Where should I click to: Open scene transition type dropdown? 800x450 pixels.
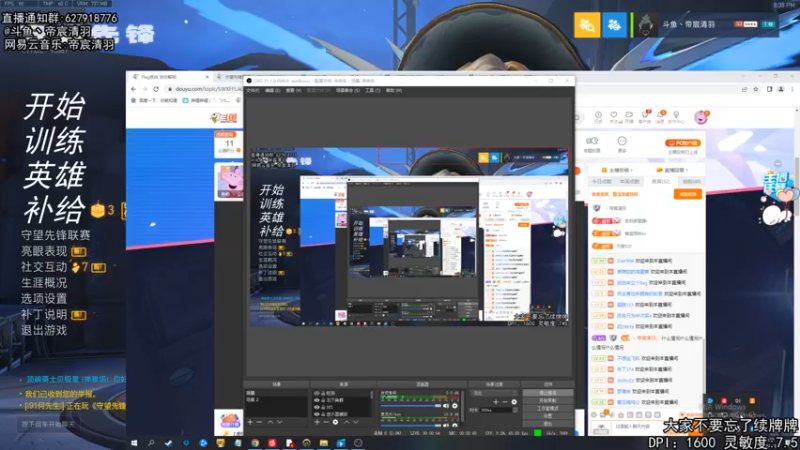coord(494,393)
